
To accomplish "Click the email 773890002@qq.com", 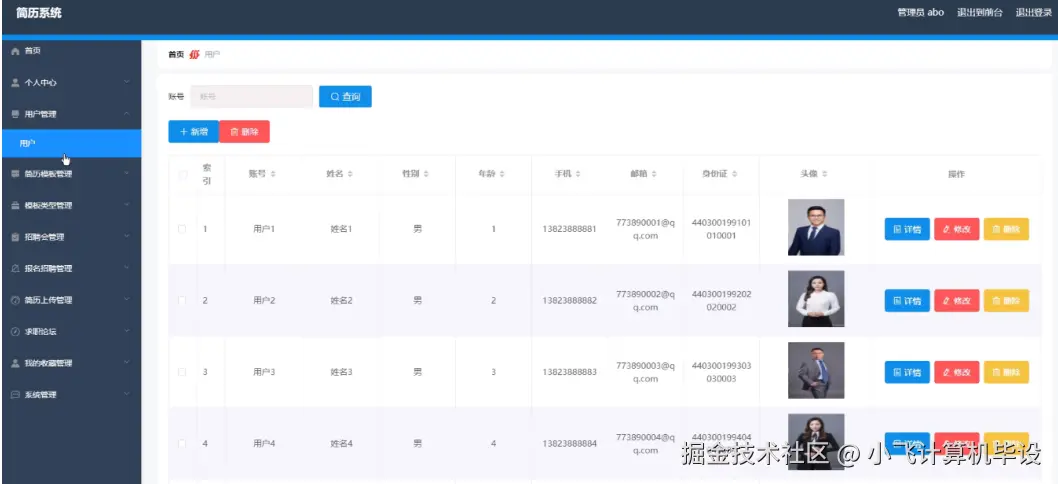I will [645, 300].
